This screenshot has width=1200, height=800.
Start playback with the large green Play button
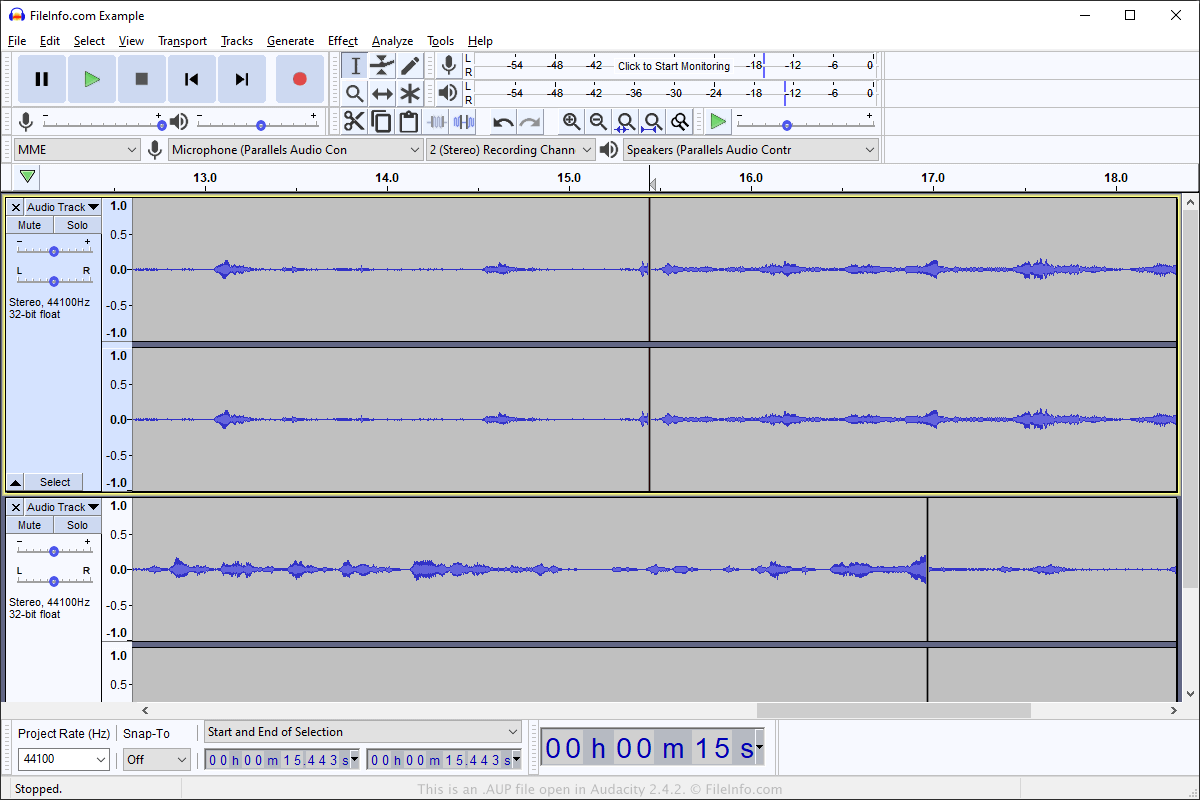tap(92, 79)
